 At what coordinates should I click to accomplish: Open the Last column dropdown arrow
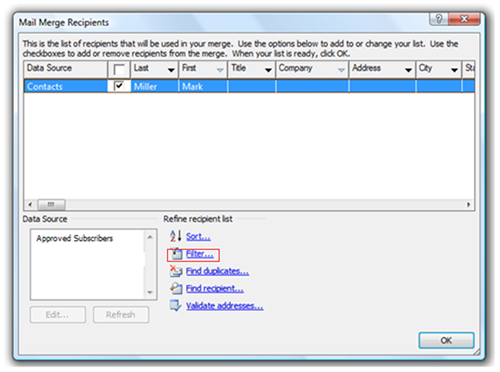tap(171, 70)
